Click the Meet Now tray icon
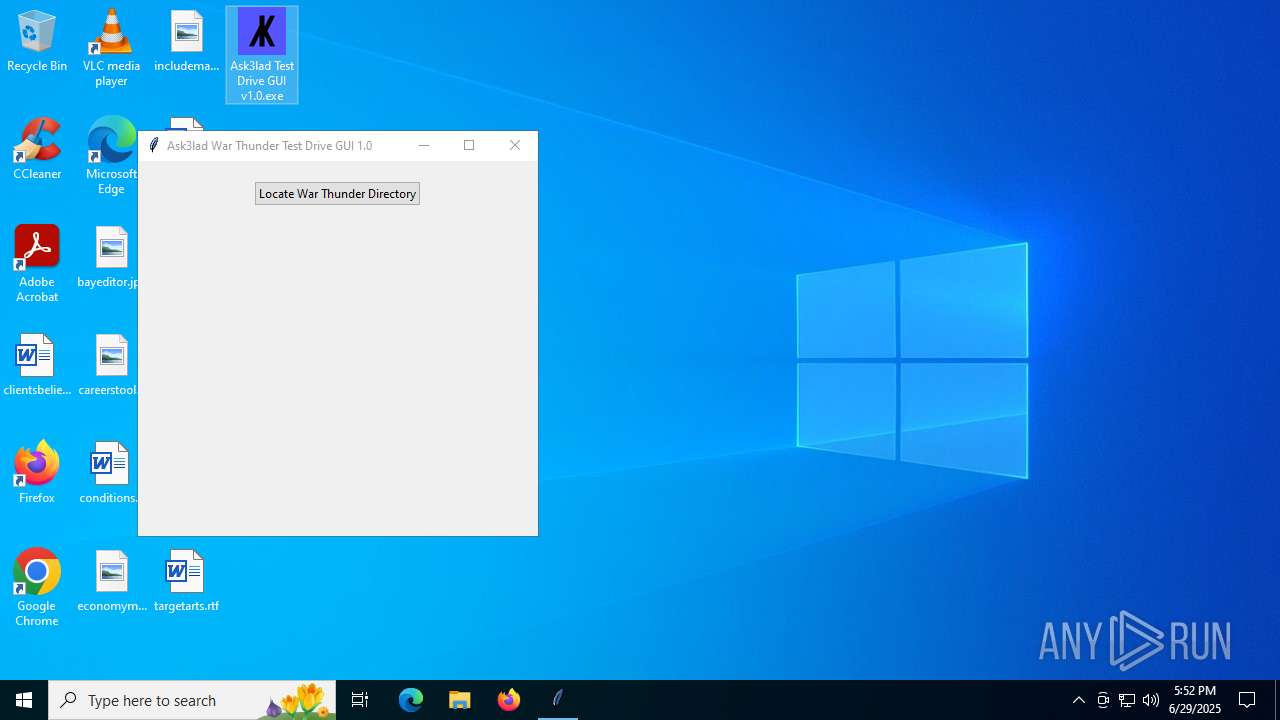The width and height of the screenshot is (1280, 720). tap(1103, 700)
